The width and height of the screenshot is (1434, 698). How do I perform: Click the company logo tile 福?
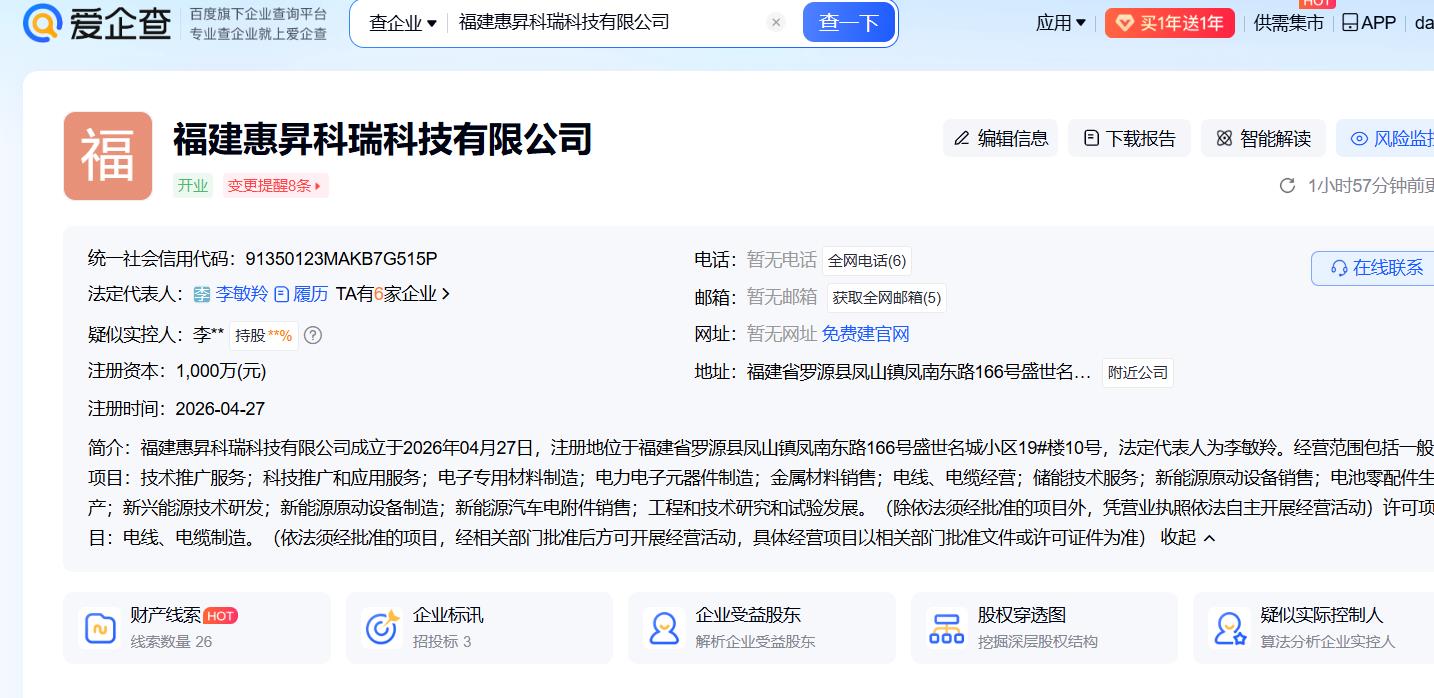pyautogui.click(x=108, y=156)
